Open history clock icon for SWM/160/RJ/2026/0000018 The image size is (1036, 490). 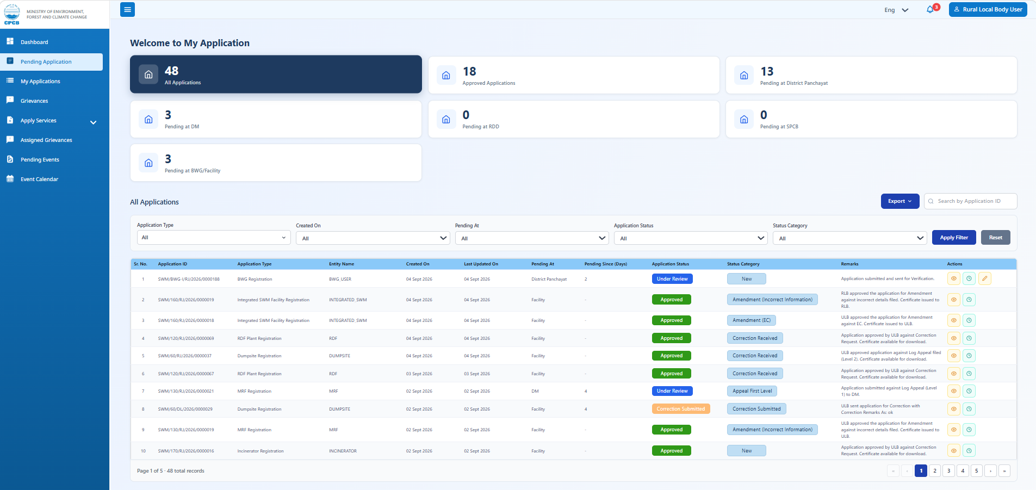(x=969, y=320)
